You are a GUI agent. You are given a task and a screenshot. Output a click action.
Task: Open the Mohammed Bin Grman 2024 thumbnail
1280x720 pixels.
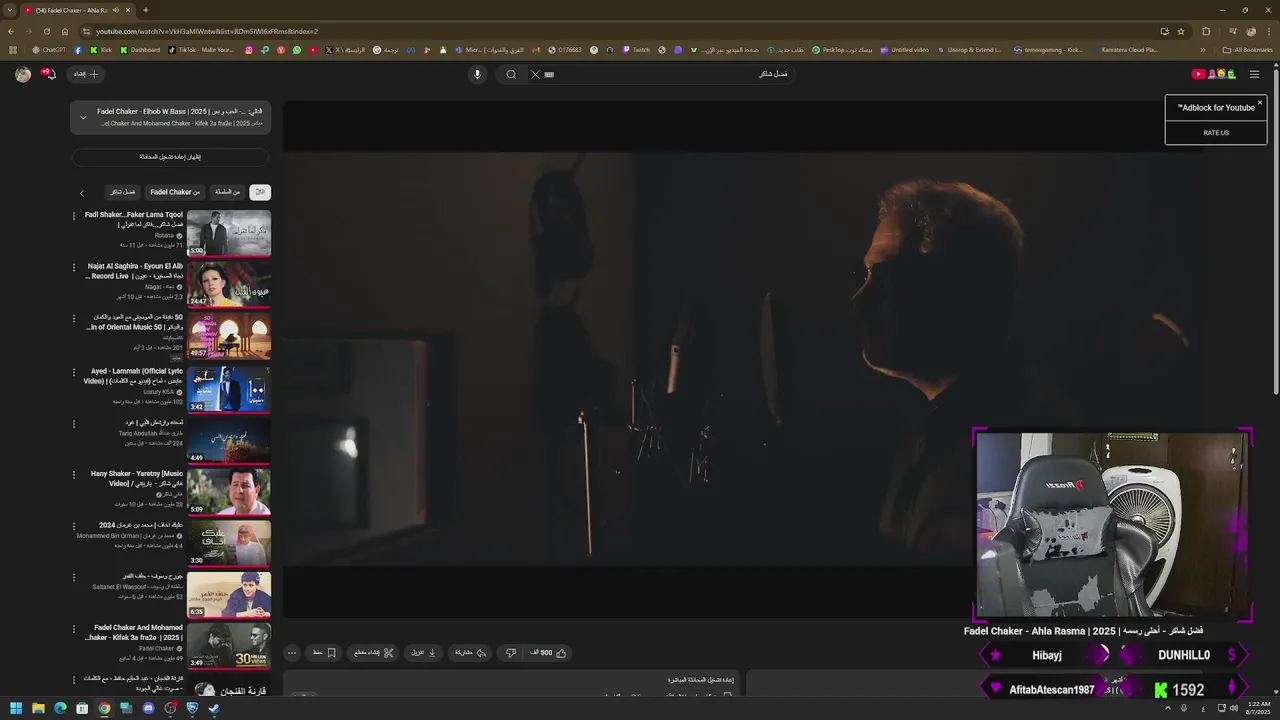point(229,543)
